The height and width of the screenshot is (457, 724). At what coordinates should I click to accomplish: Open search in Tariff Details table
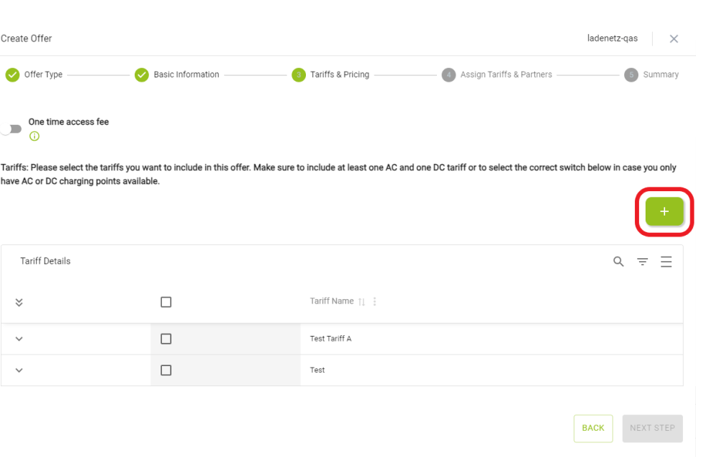click(618, 262)
